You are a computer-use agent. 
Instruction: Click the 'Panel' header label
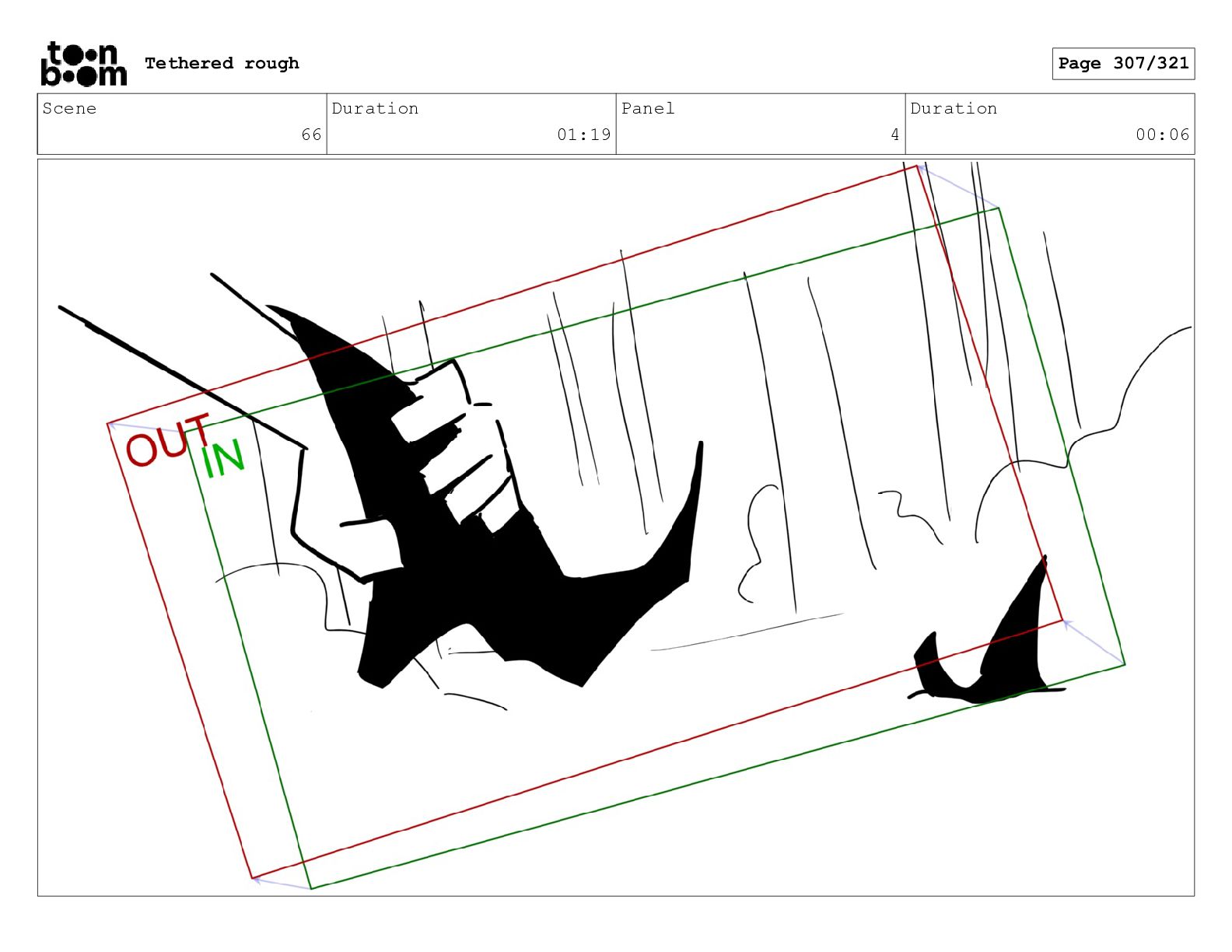point(648,108)
